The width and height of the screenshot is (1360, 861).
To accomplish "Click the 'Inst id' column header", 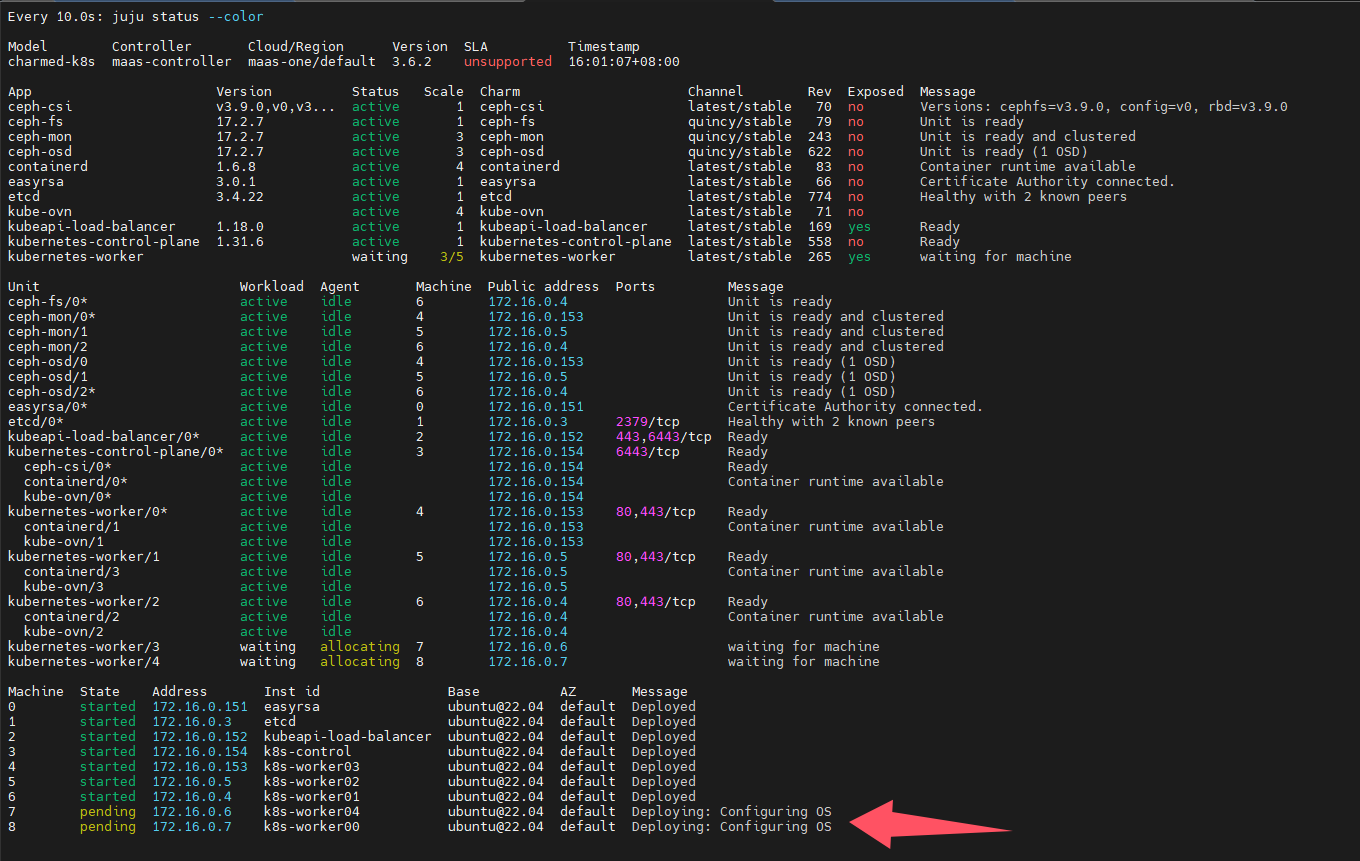I will (x=292, y=692).
